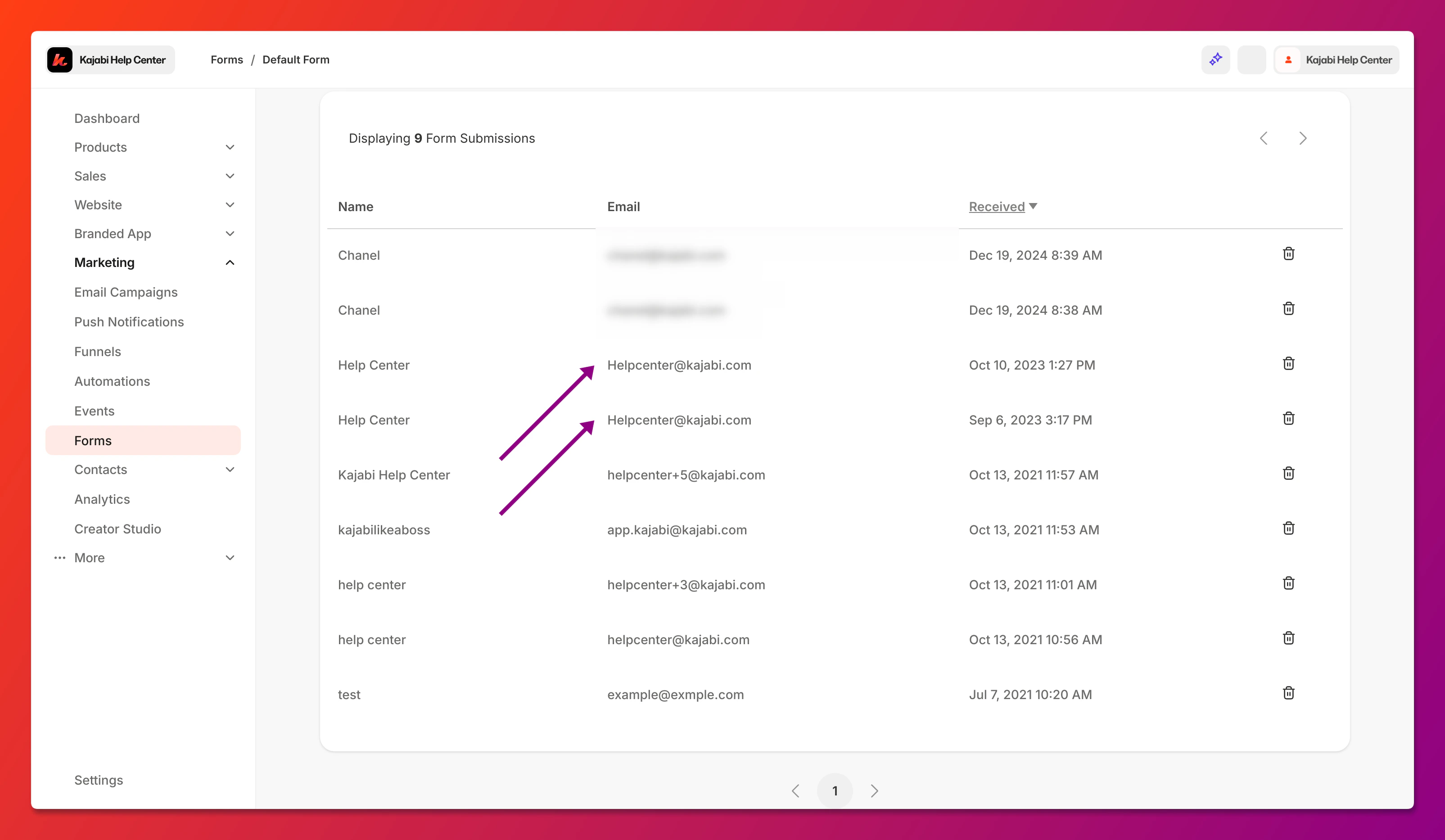Screen dimensions: 1445x840
Task: Open Email Campaigns in the Marketing menu
Action: click(x=126, y=293)
